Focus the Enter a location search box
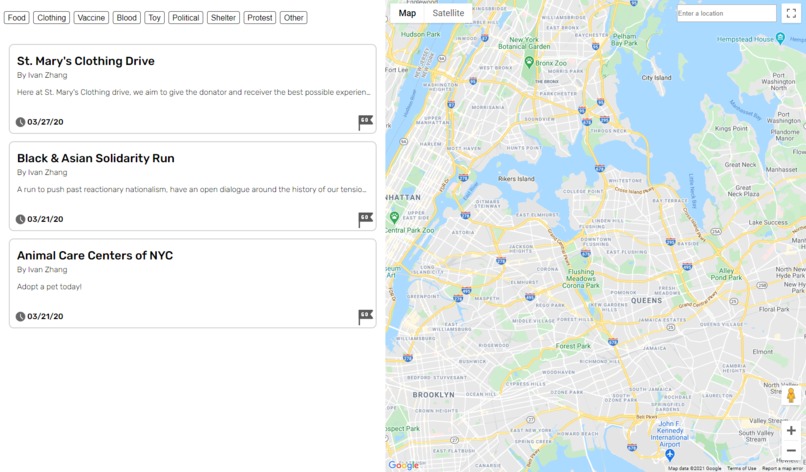Viewport: 806px width, 472px height. click(x=726, y=13)
